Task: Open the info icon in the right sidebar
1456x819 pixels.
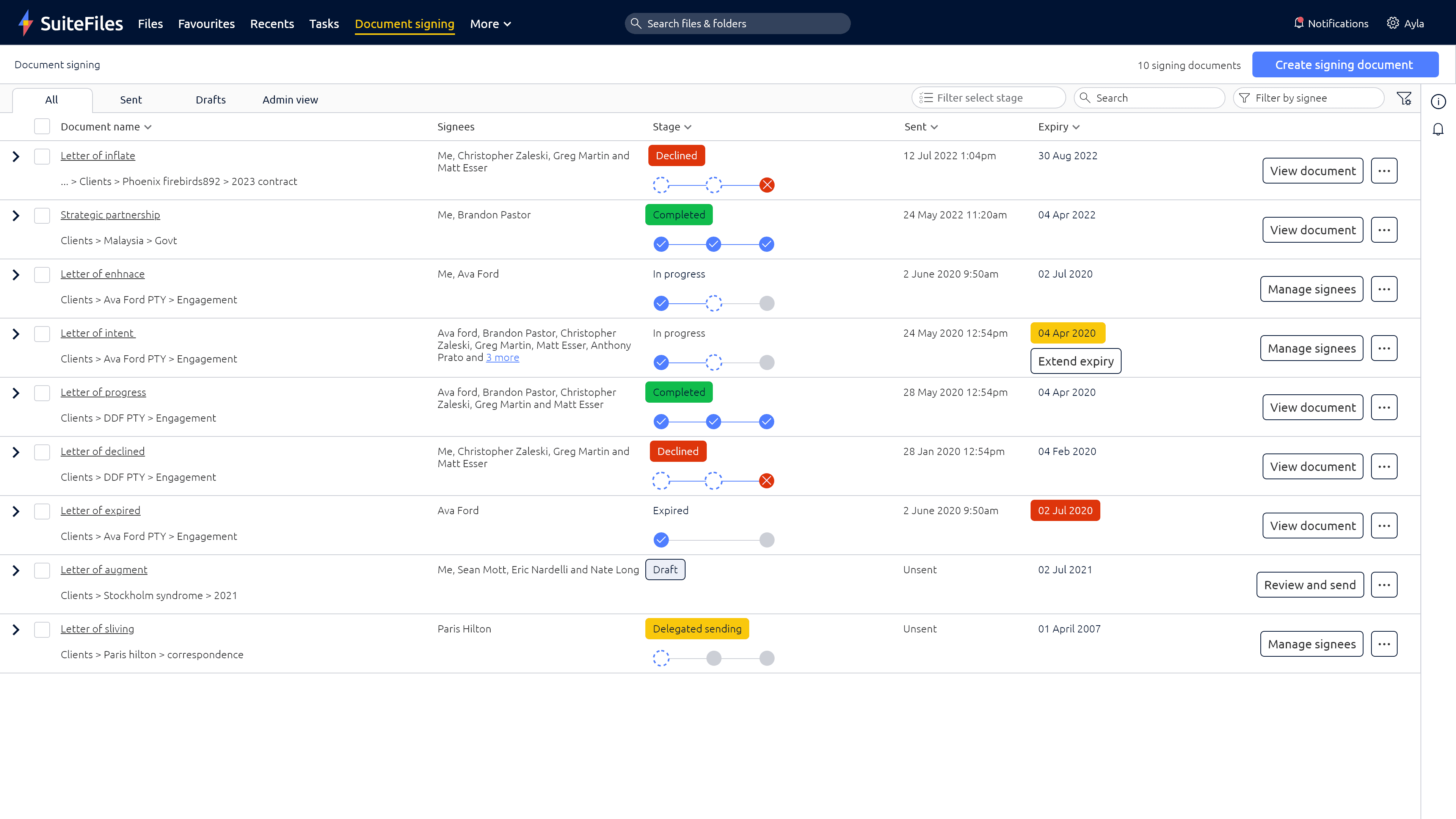Action: click(x=1438, y=101)
